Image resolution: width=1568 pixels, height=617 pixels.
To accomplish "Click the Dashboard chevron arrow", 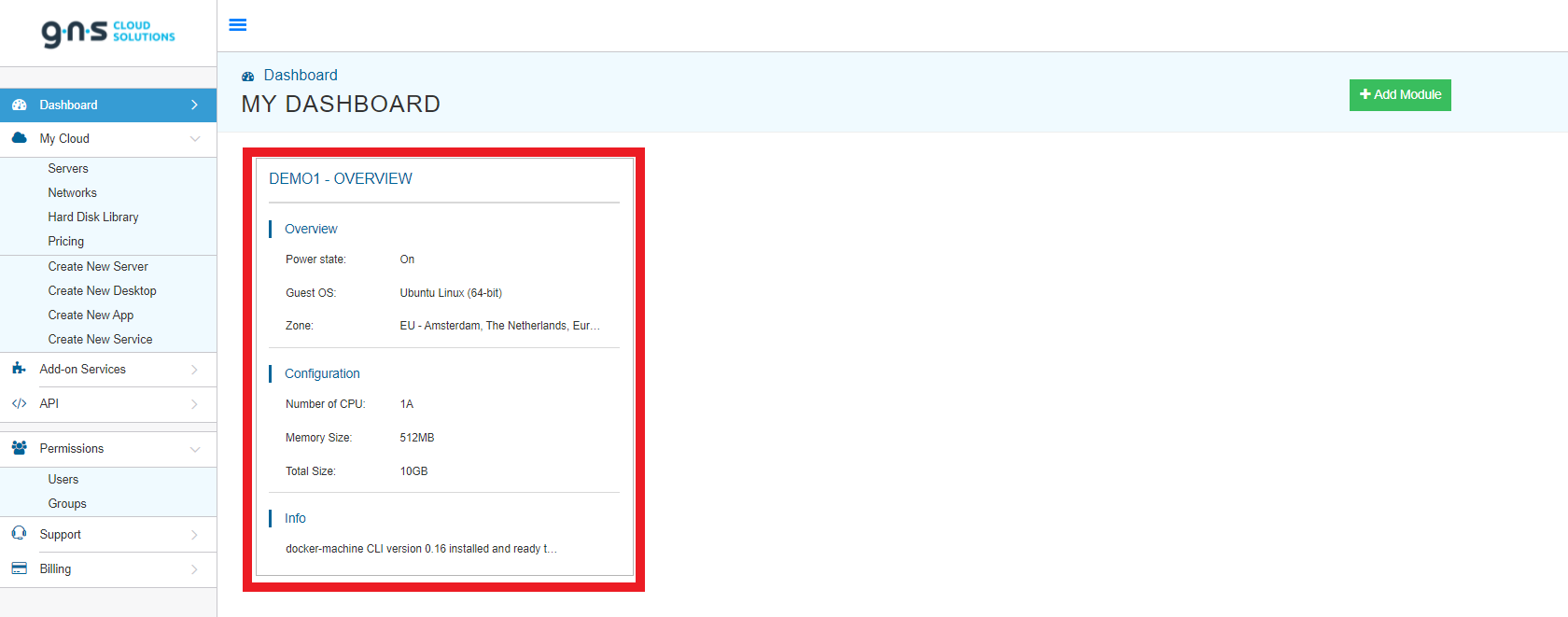I will pos(194,105).
